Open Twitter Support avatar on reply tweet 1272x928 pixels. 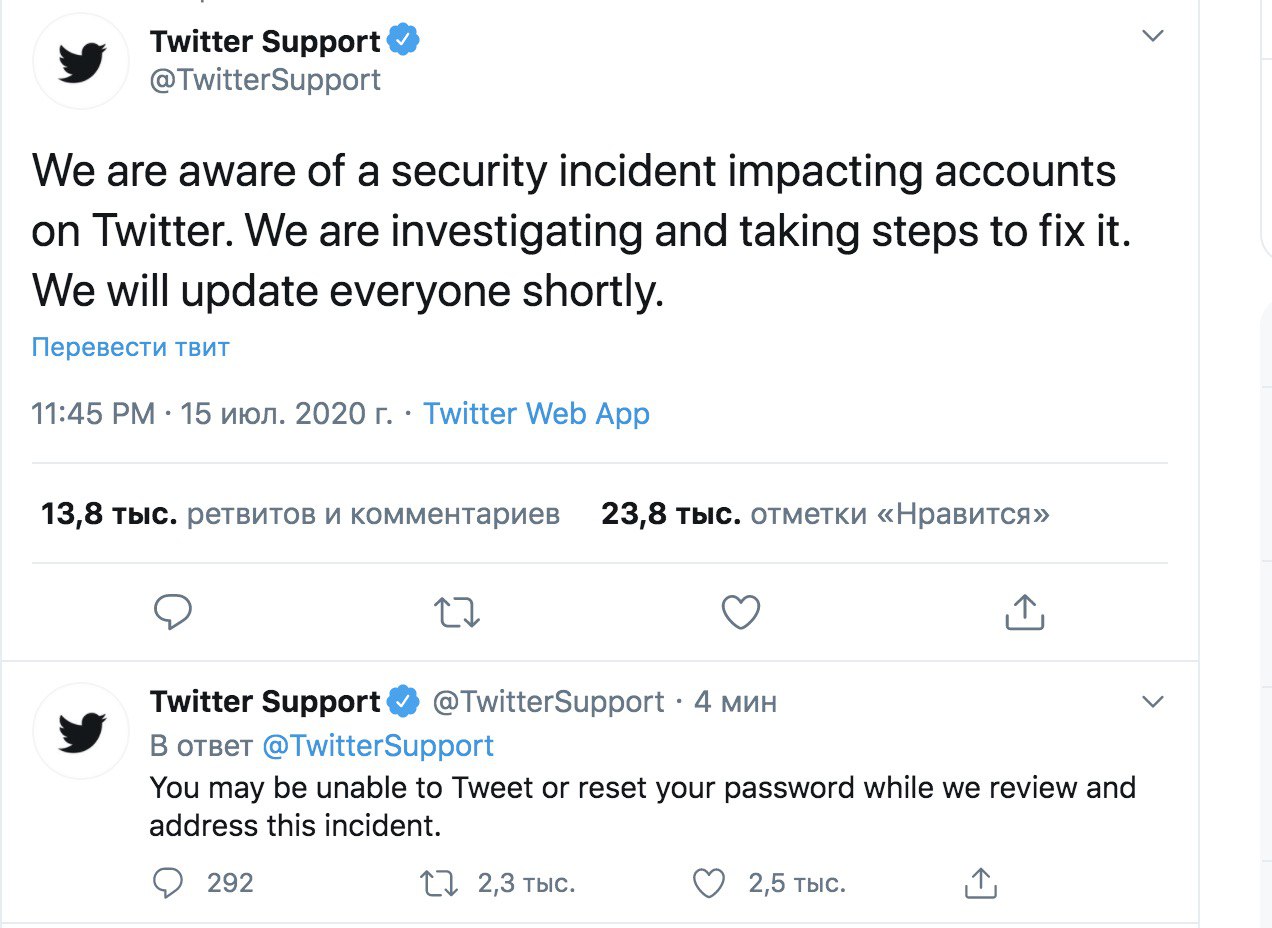[x=82, y=731]
